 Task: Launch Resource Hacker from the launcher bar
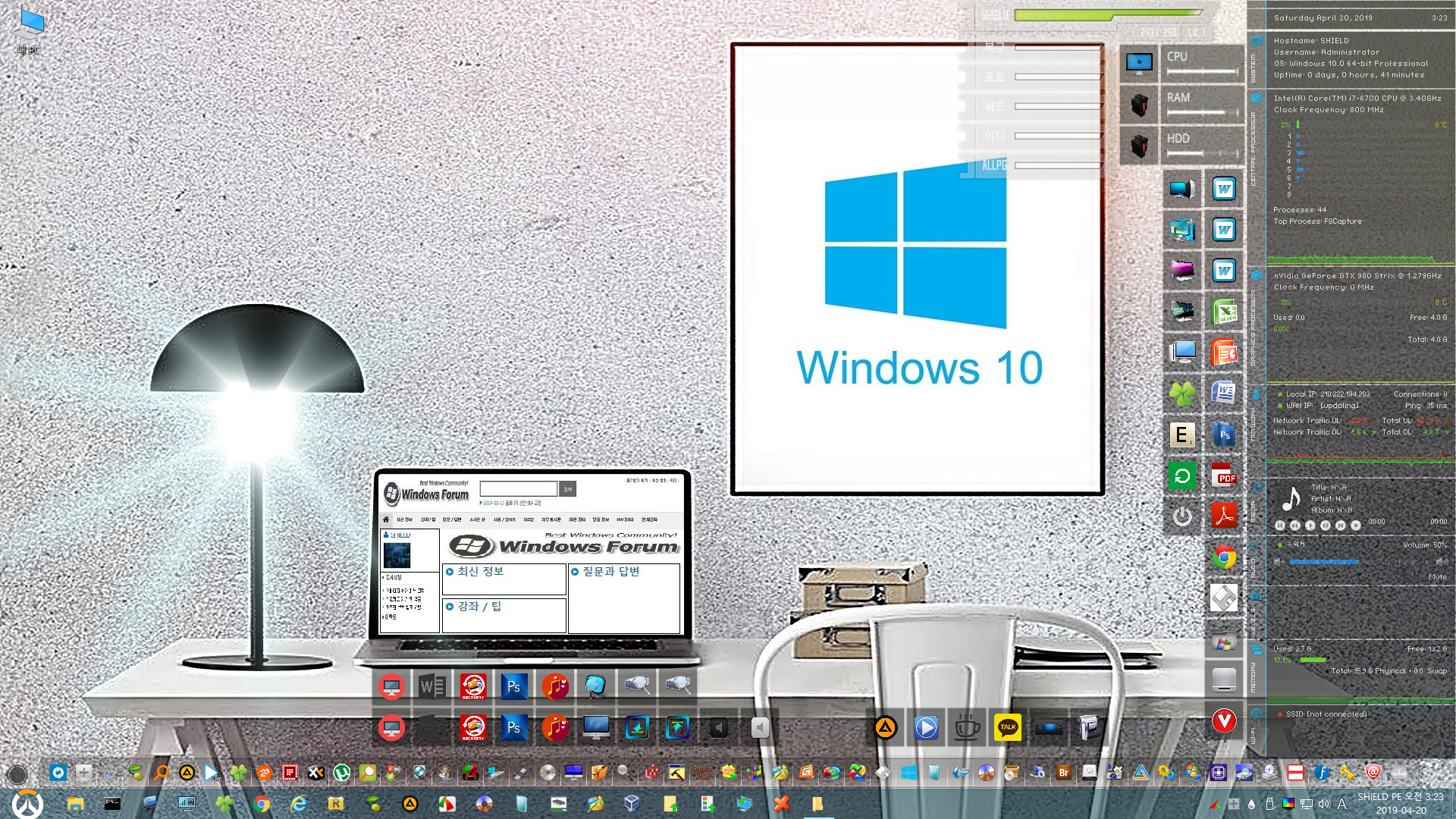(x=702, y=773)
